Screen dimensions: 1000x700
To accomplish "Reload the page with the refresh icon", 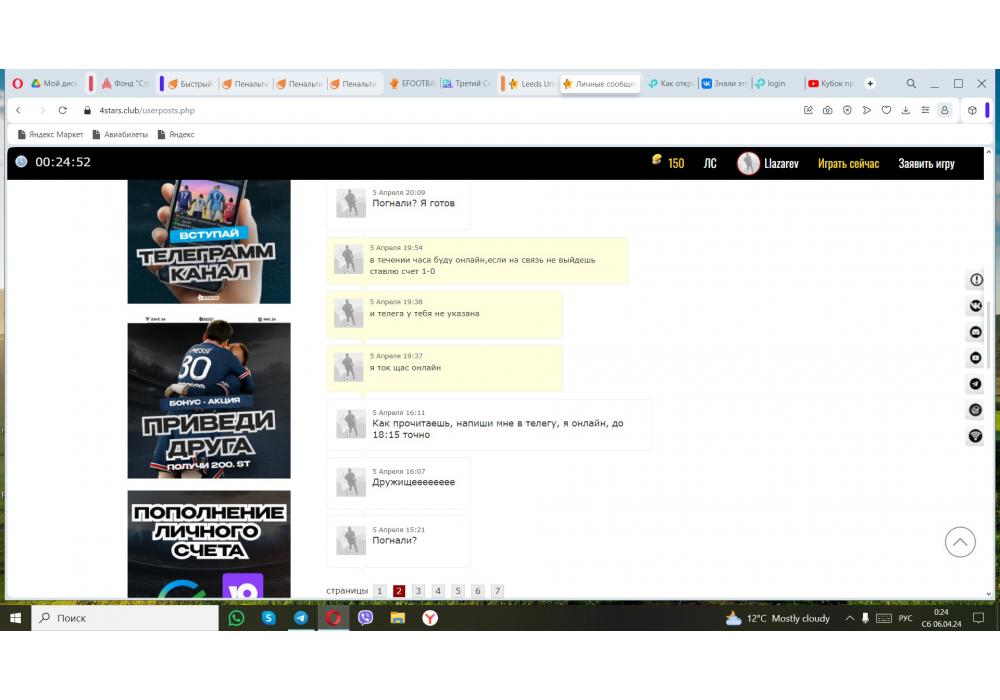I will click(63, 110).
